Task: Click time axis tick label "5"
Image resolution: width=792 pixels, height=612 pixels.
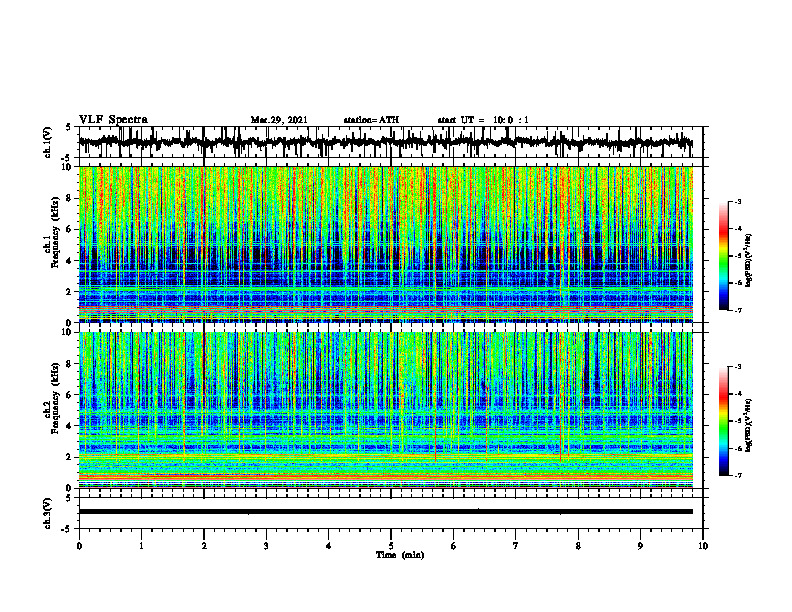Action: click(391, 546)
